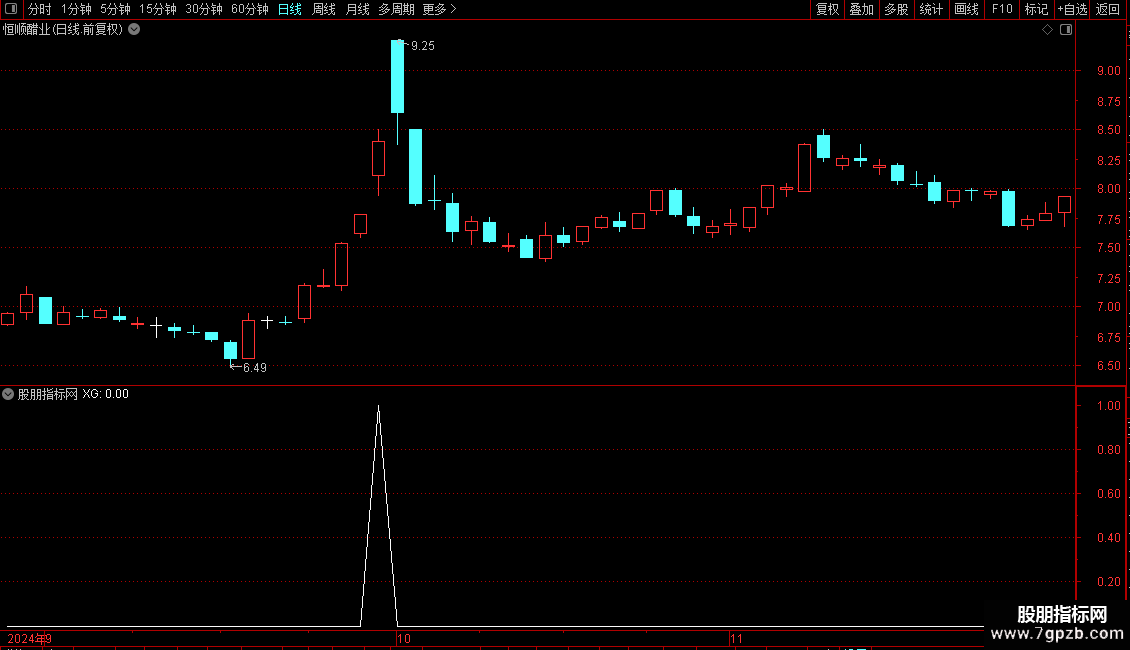Open 多周期 multi-period view

click(396, 9)
